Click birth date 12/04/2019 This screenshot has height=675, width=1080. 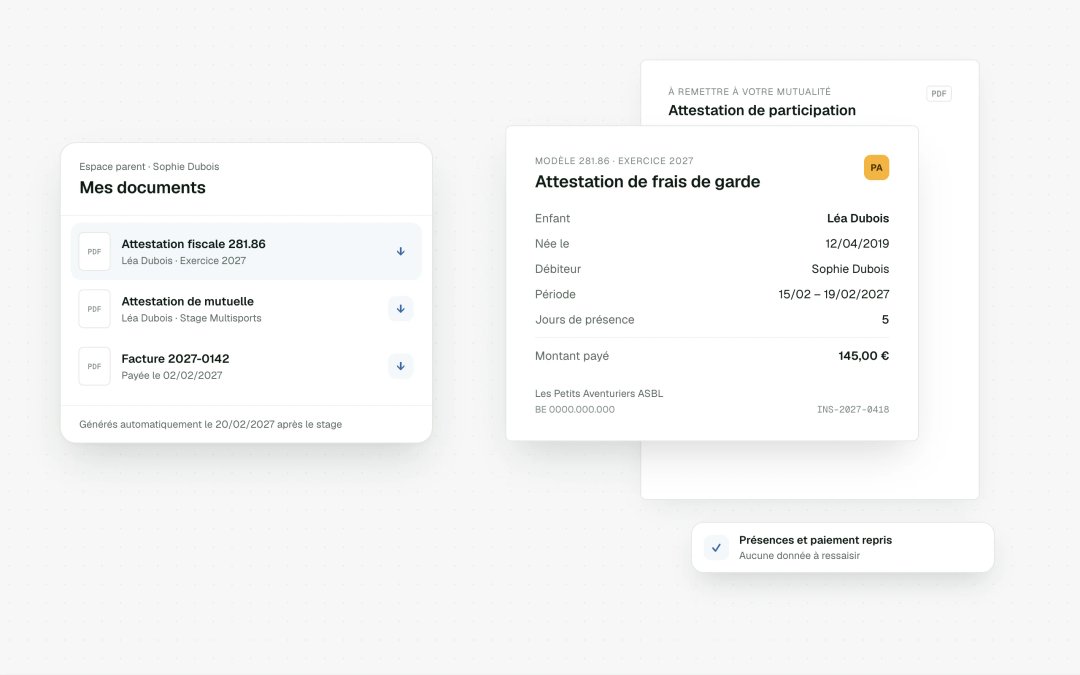click(857, 244)
